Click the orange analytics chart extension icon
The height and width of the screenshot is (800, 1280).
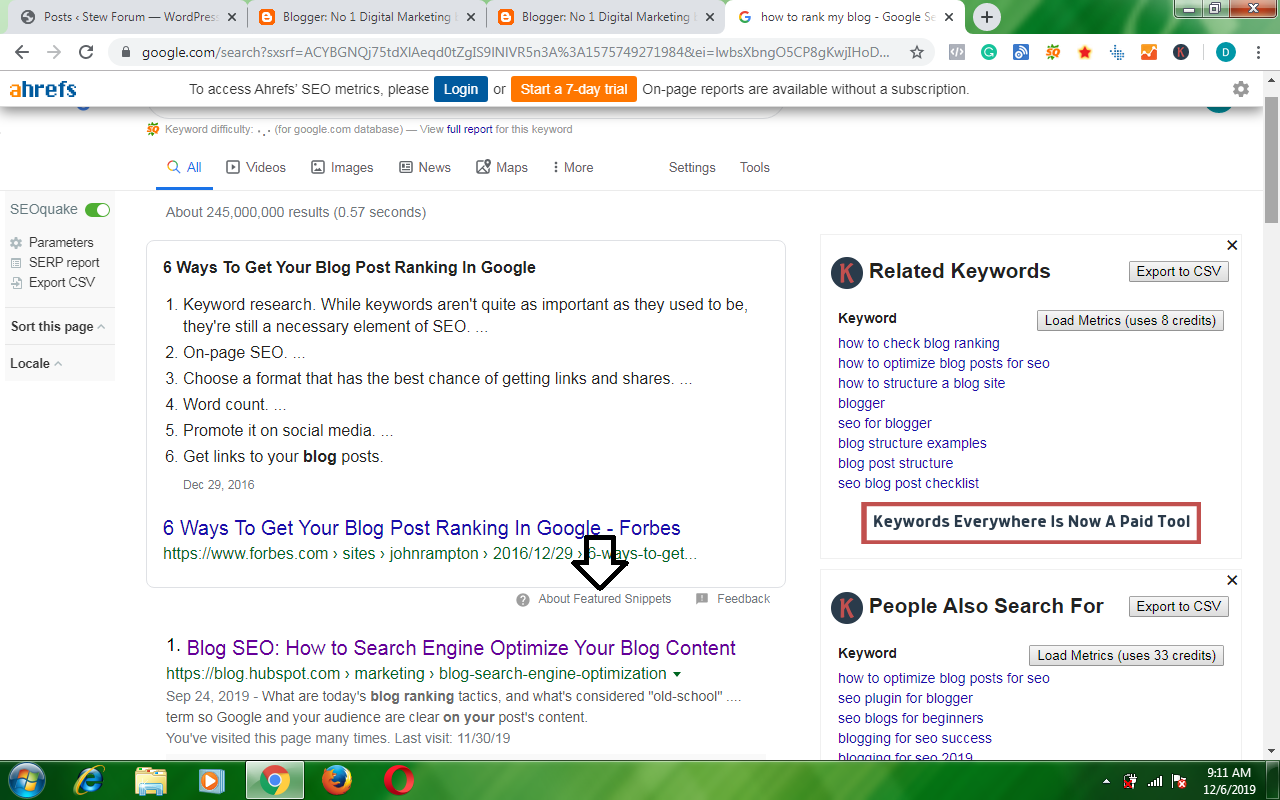click(1149, 52)
